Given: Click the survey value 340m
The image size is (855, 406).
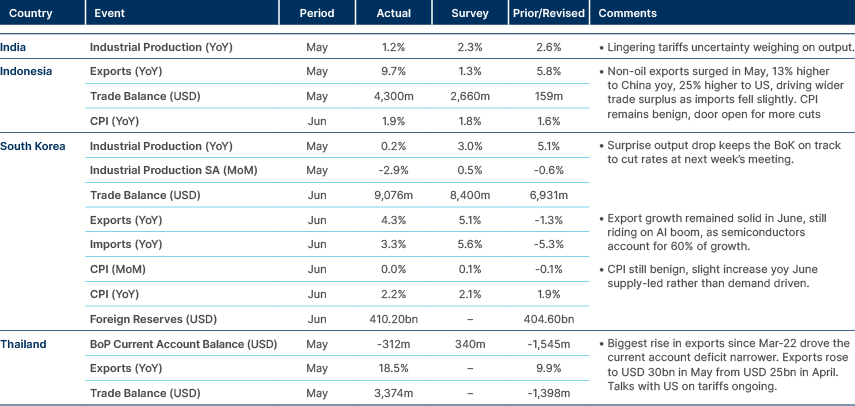Looking at the screenshot, I should point(469,344).
